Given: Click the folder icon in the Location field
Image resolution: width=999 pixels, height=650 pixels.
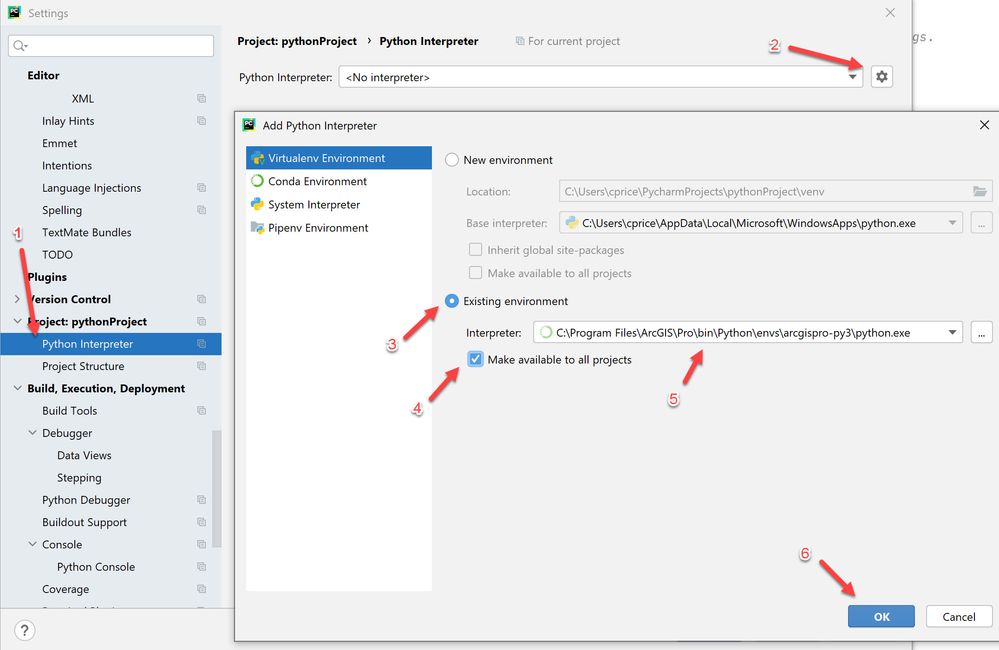Looking at the screenshot, I should 981,190.
